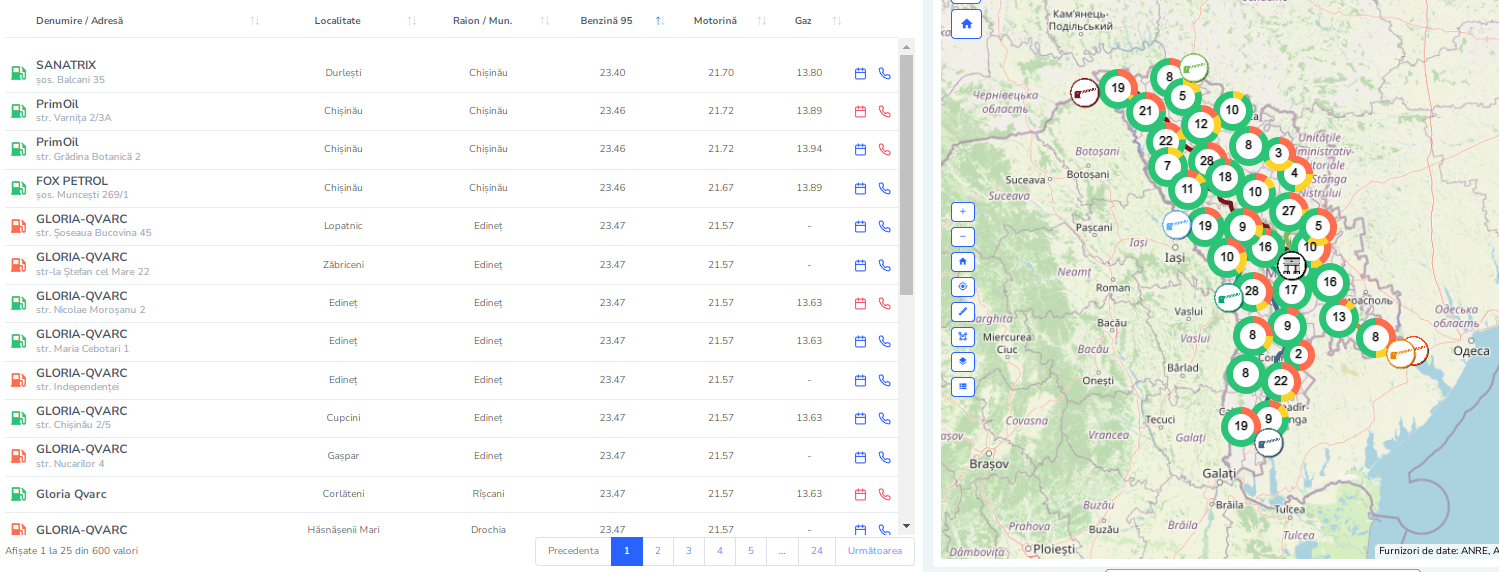Sort table by Localitate column arrows
The width and height of the screenshot is (1499, 572).
(412, 21)
